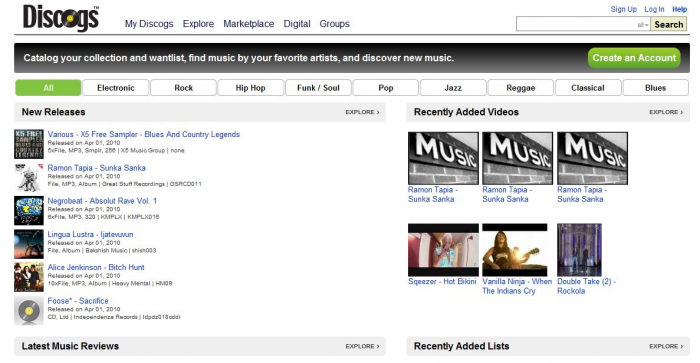Image resolution: width=700 pixels, height=363 pixels.
Task: Select the Blues genre tab
Action: point(655,88)
